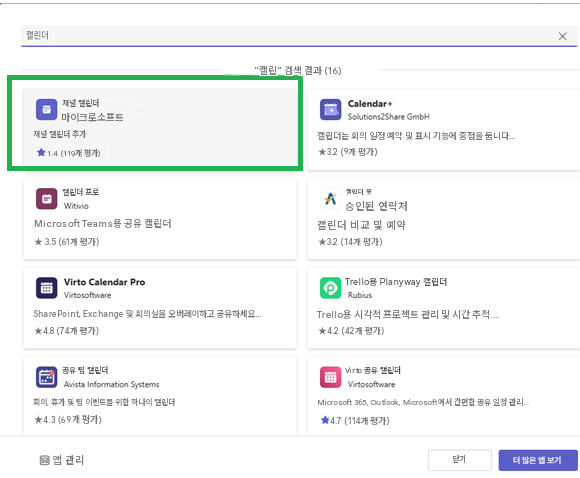Open 앱 관리 link
Viewport: 580px width, 478px height.
tap(62, 460)
